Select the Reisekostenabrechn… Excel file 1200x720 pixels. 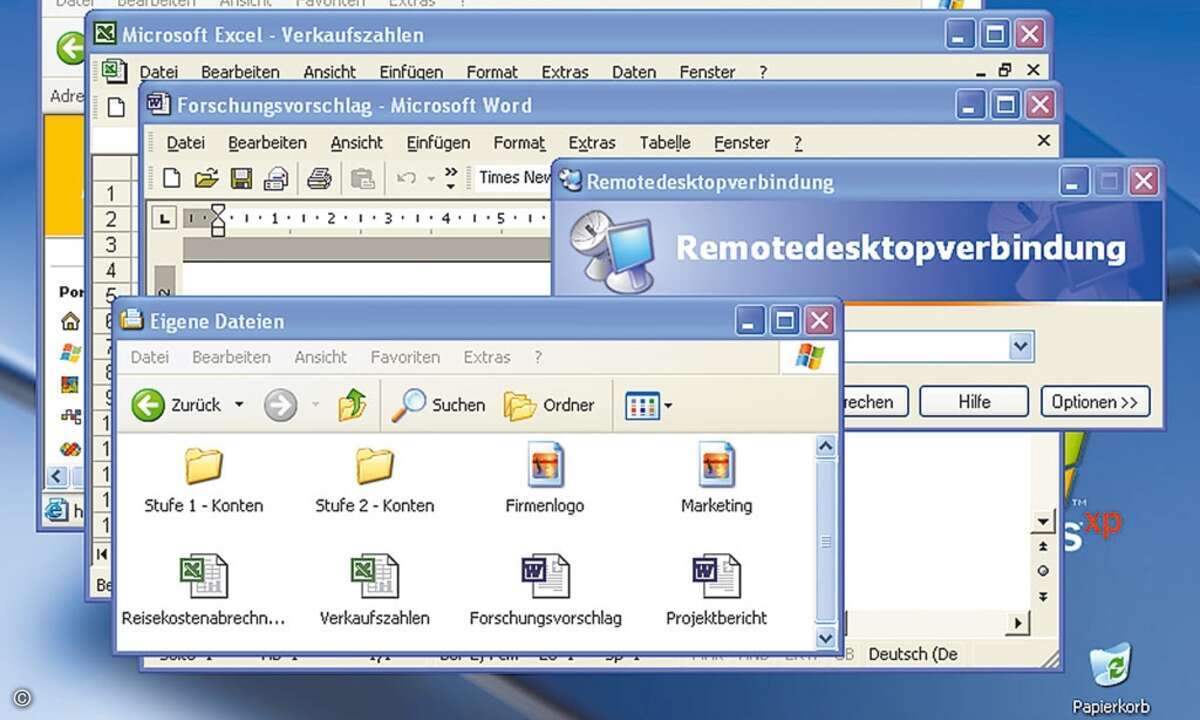(204, 592)
